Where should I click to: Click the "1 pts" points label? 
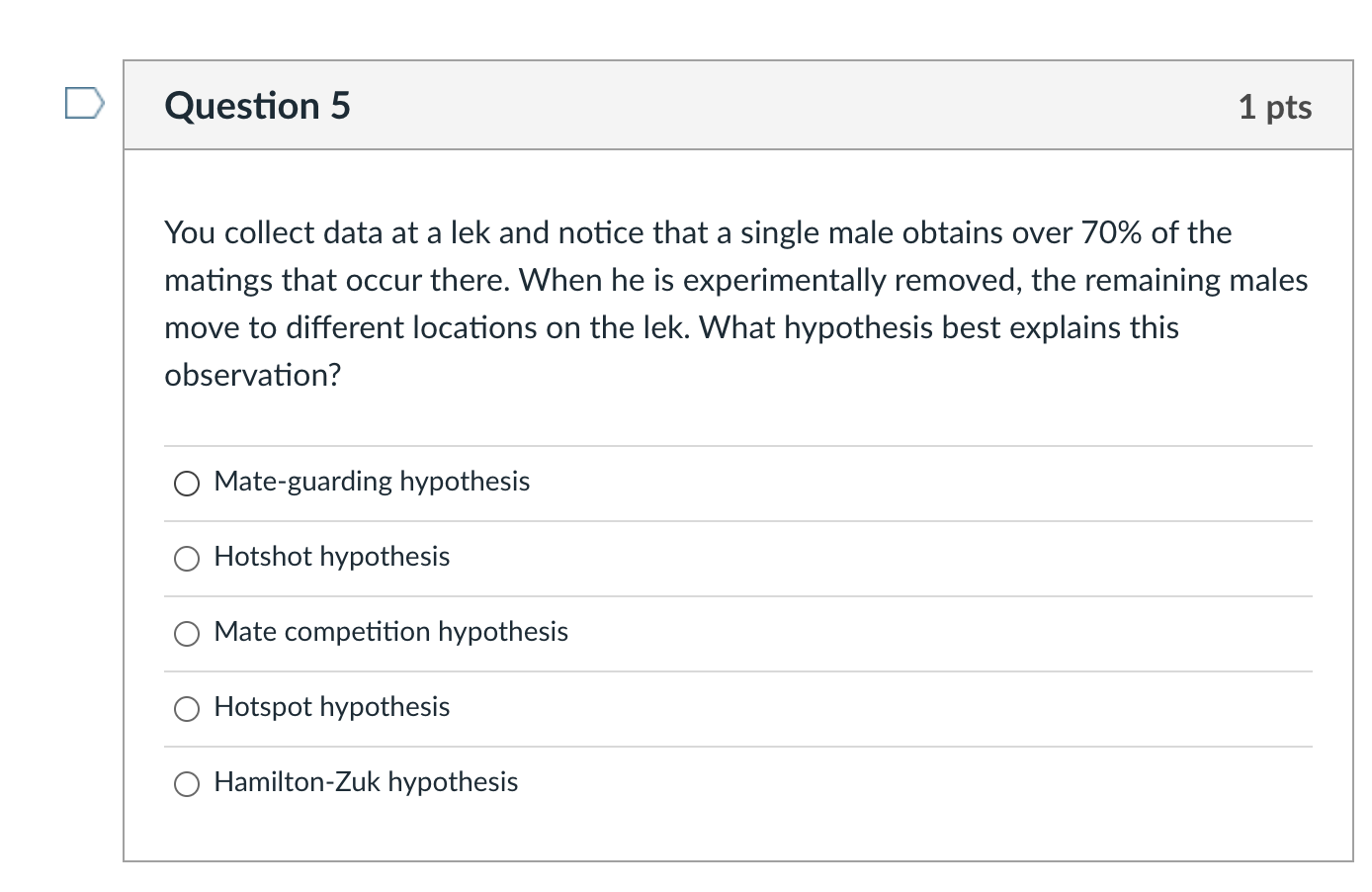pos(1274,107)
